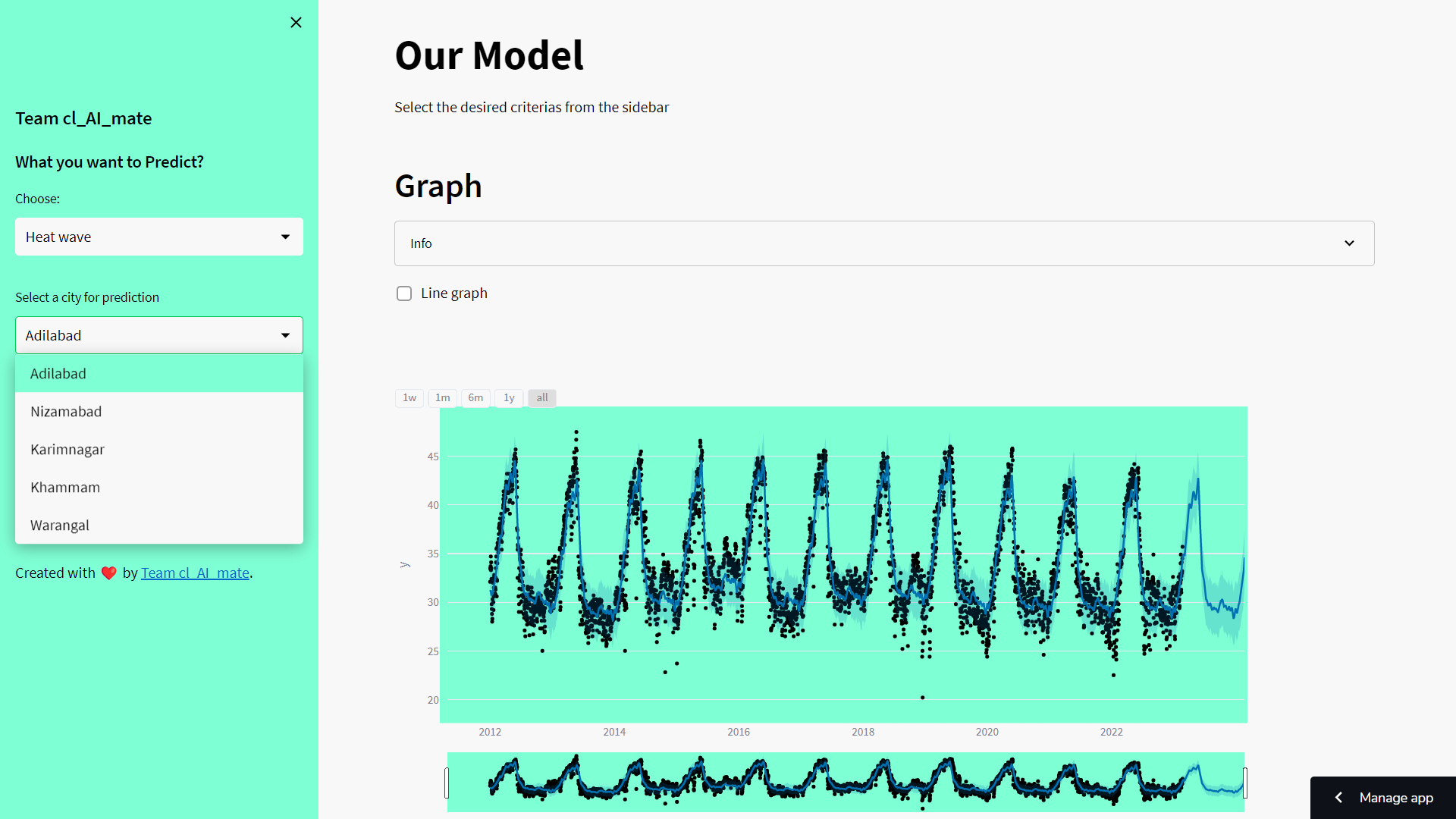Click the left range slider handle

(447, 783)
